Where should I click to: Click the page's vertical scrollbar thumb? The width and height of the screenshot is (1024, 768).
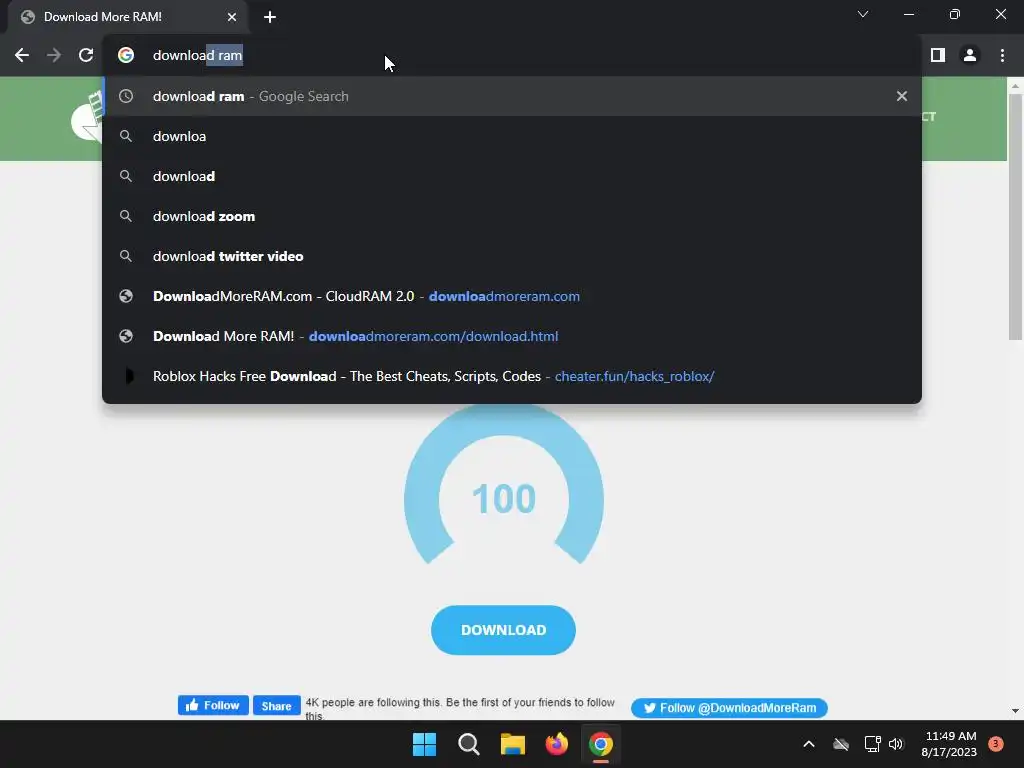[x=1015, y=216]
